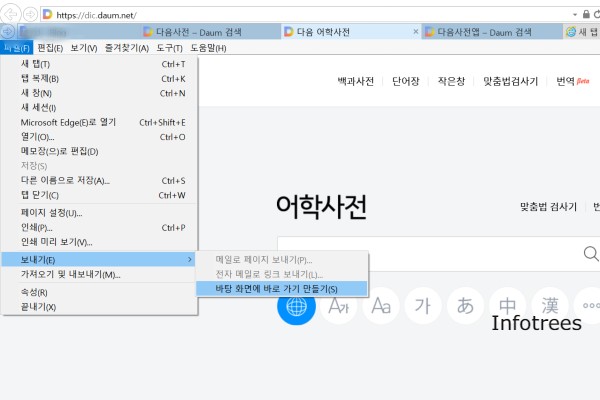Open the 도움말(H) menu
This screenshot has height=400, width=600.
click(208, 48)
